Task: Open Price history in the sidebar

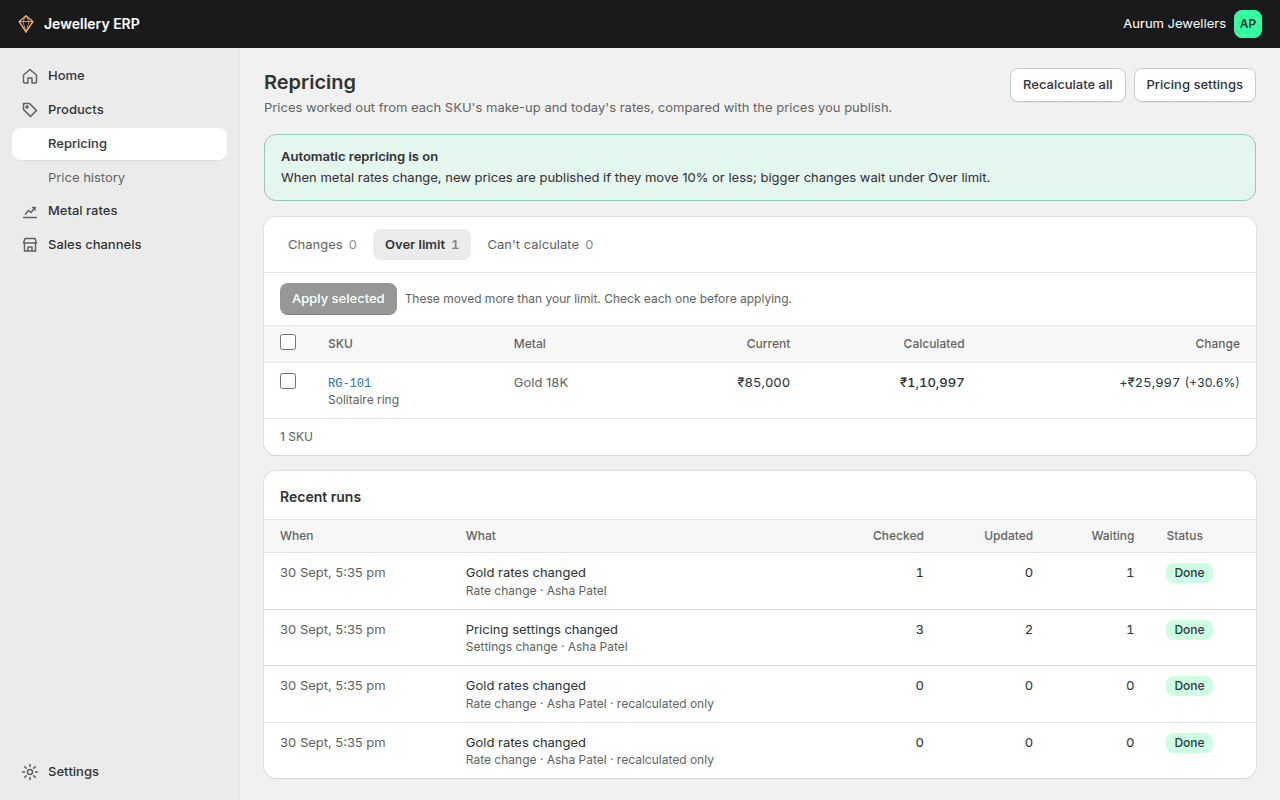Action: click(x=120, y=178)
